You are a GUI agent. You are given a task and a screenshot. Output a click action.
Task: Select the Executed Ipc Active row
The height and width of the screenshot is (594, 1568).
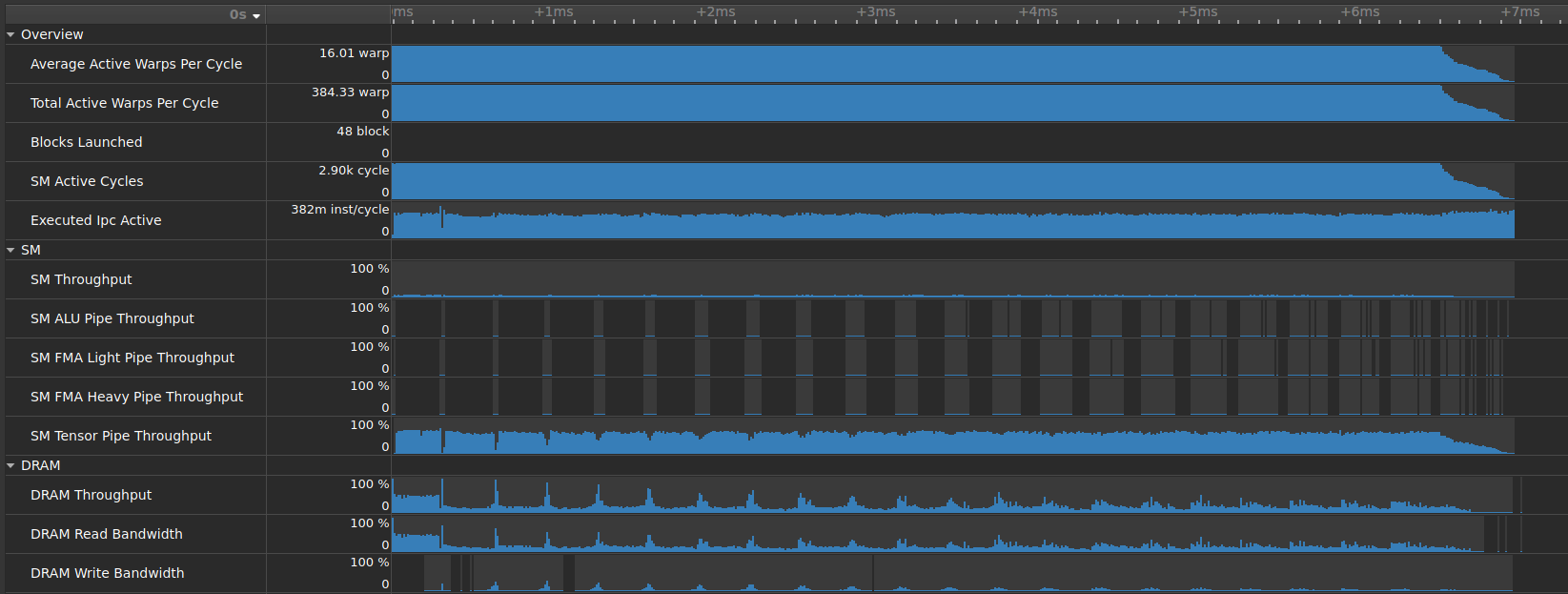click(95, 220)
